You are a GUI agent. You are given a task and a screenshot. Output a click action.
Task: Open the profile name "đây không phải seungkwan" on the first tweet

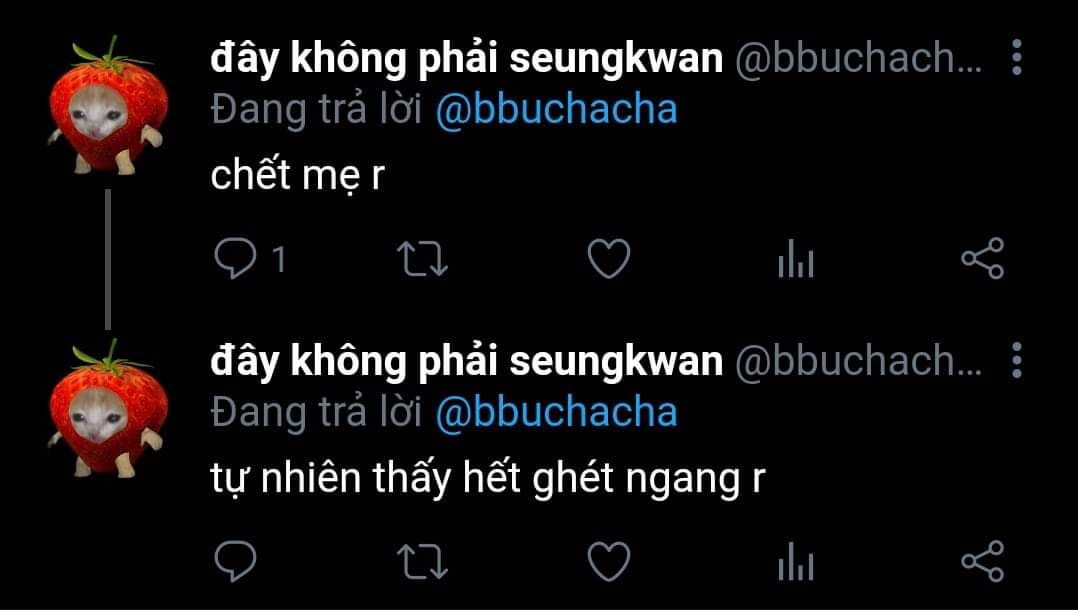click(x=467, y=58)
